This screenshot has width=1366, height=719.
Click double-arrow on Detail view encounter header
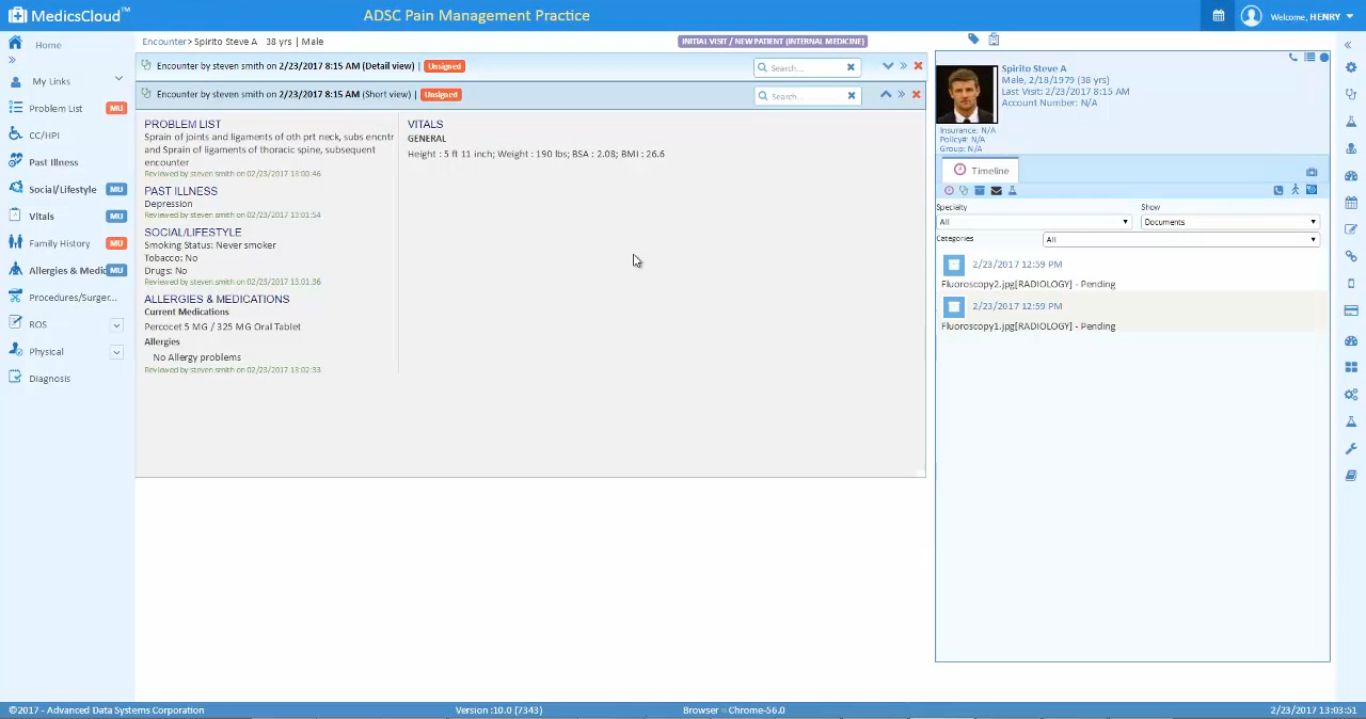903,66
